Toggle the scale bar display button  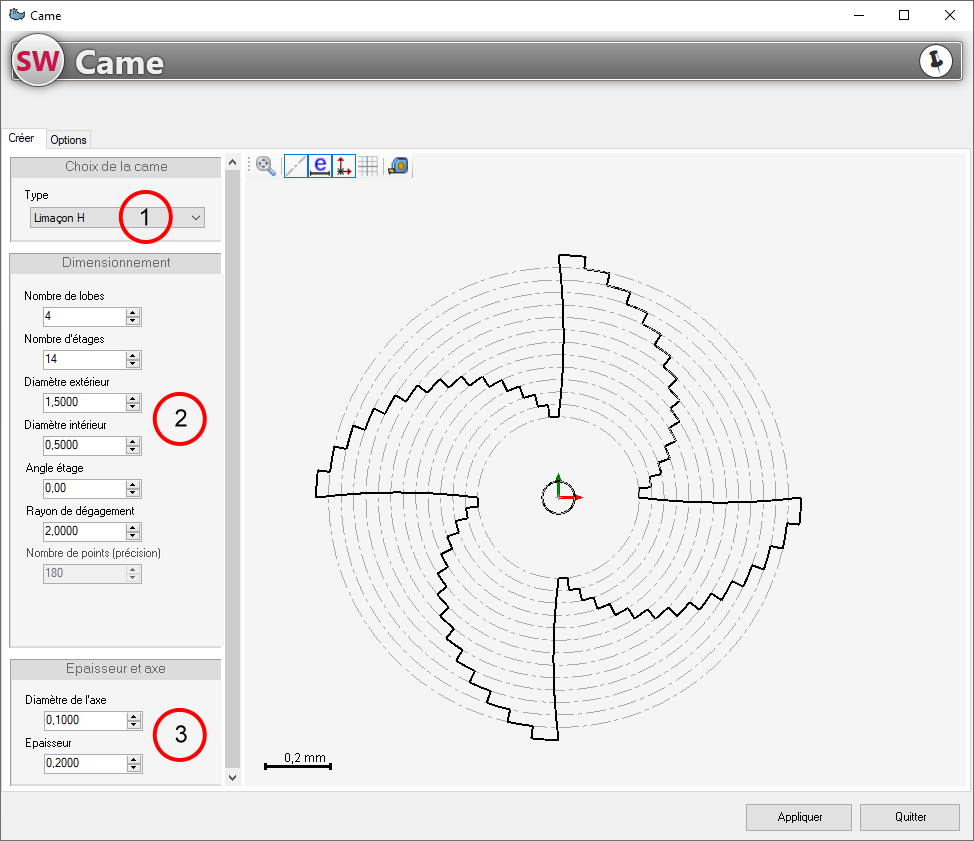coord(320,166)
